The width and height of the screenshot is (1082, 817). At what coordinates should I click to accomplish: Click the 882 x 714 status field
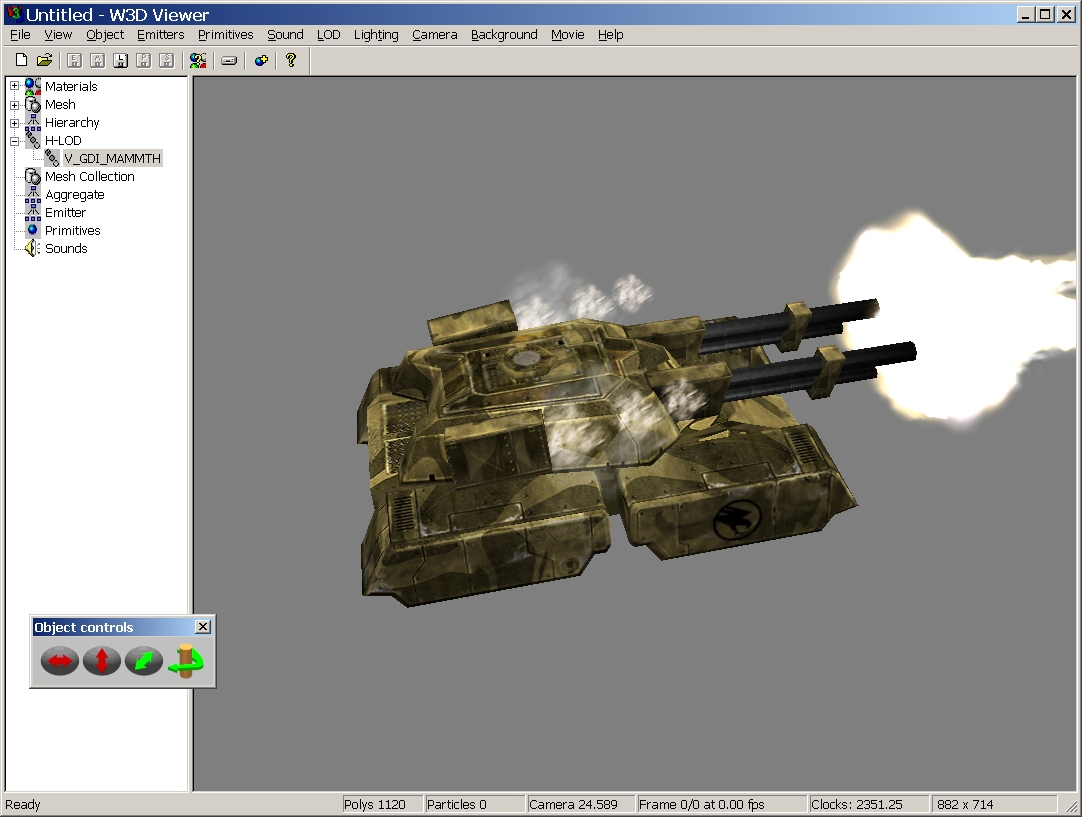(994, 805)
